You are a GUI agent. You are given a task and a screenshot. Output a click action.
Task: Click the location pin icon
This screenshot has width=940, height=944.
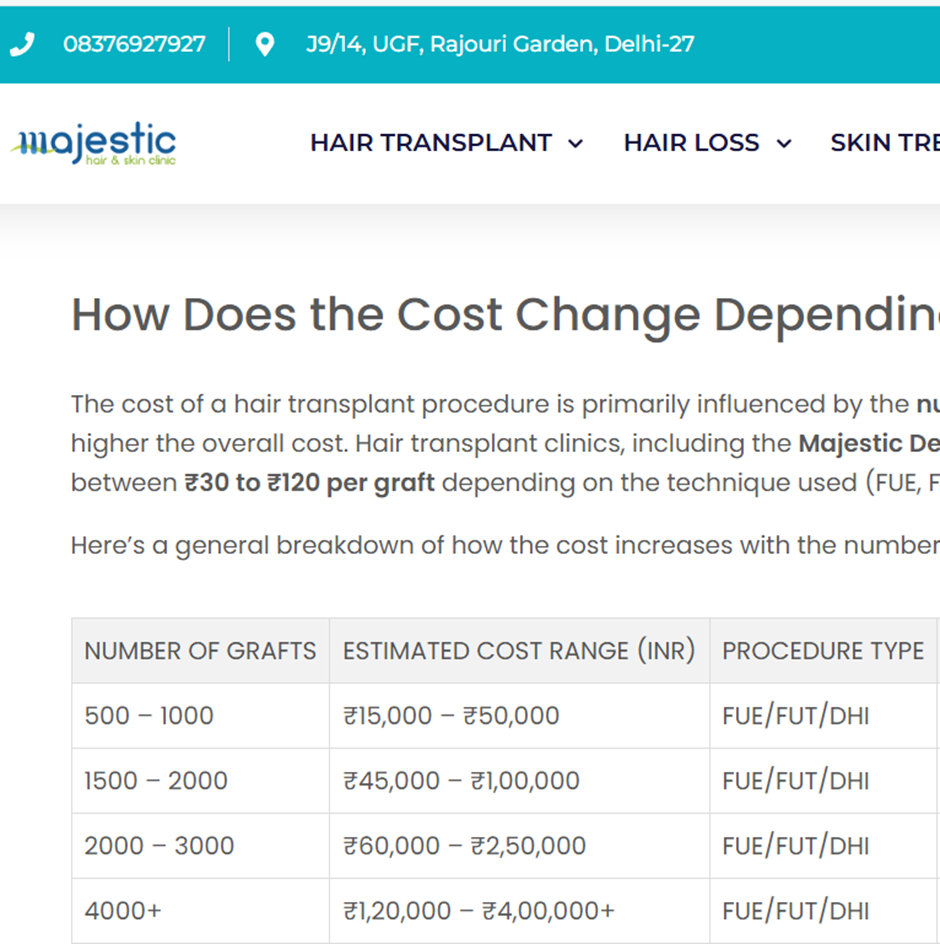click(265, 44)
